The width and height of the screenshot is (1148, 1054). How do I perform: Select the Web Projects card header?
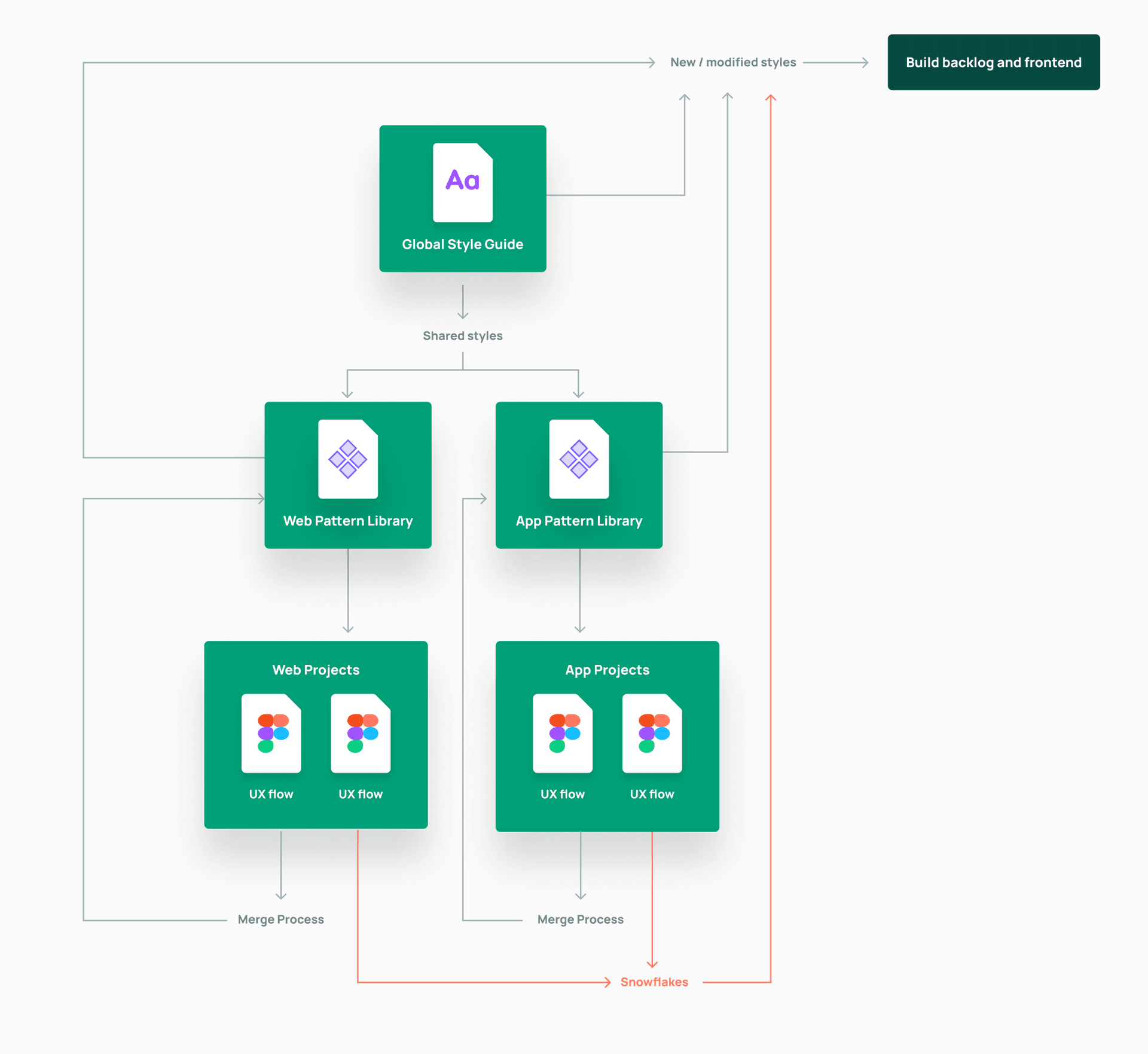point(315,670)
